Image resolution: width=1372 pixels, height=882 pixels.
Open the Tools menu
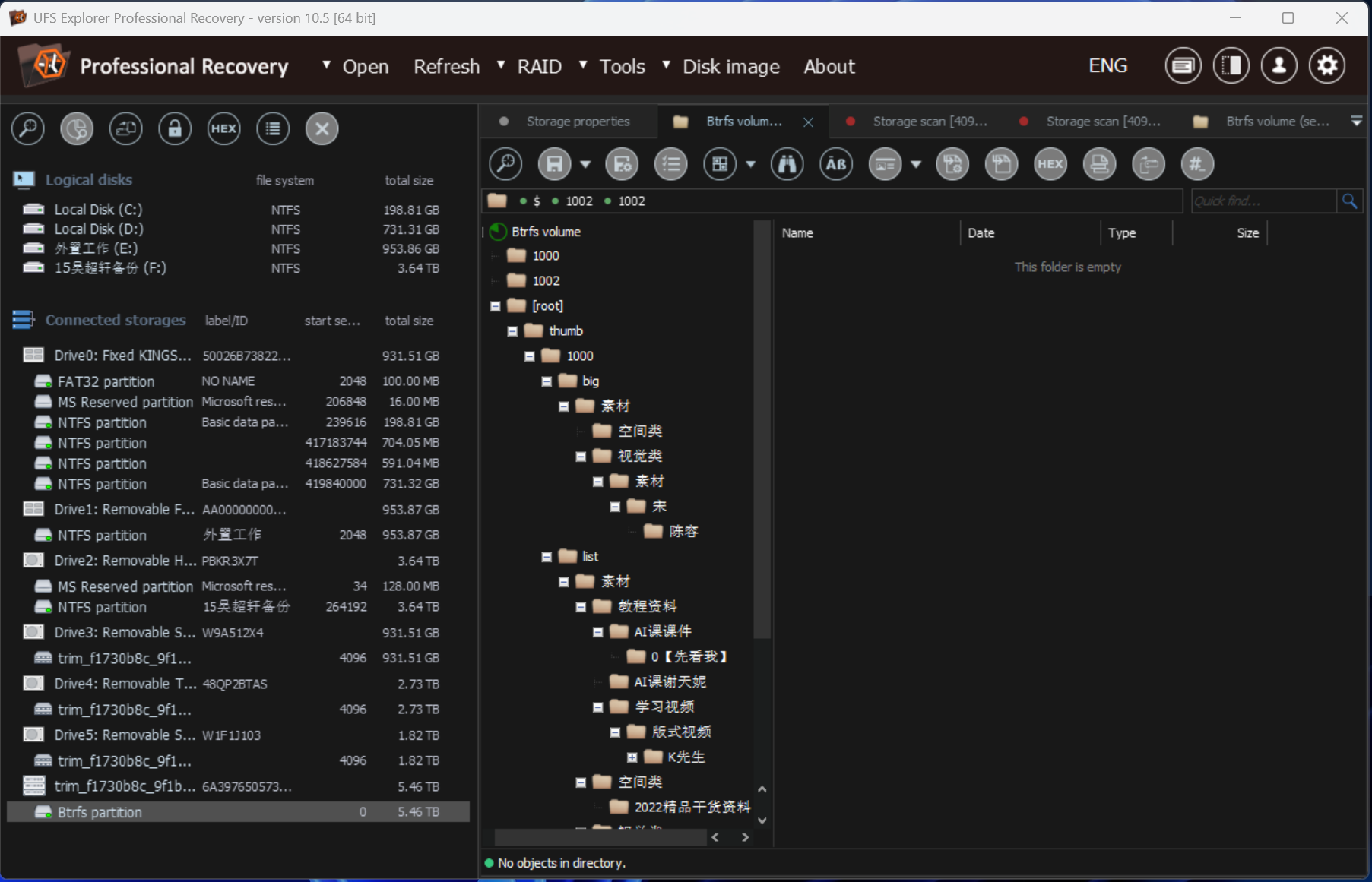622,67
